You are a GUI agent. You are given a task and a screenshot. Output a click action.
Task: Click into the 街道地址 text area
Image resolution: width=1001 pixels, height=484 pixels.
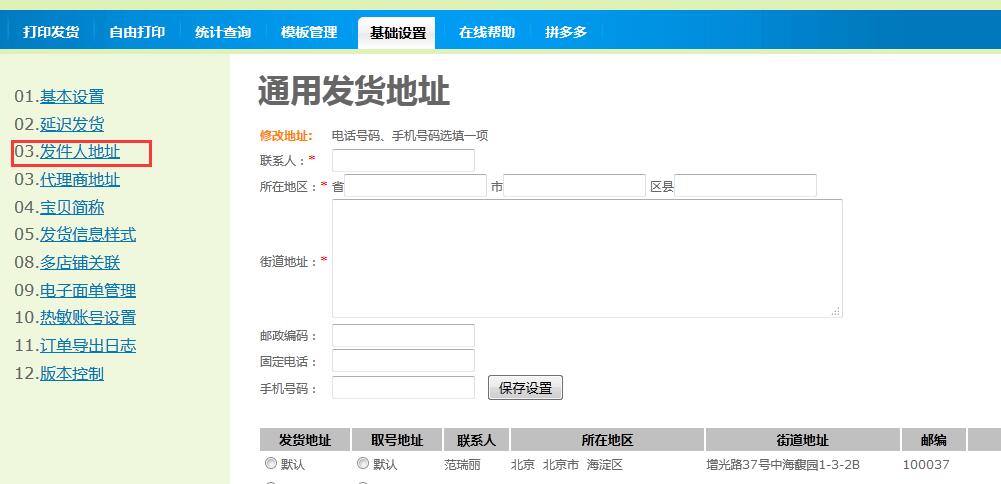pyautogui.click(x=587, y=258)
